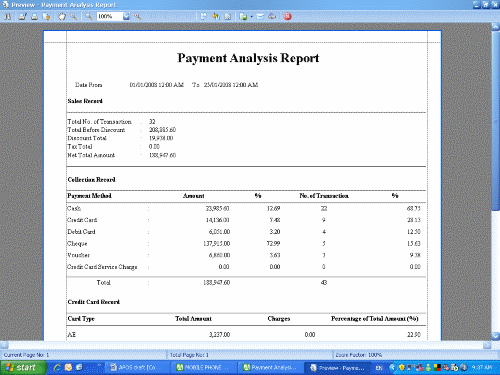Click the 'Credit Card Service Charge' row label
500x375 pixels.
102,267
